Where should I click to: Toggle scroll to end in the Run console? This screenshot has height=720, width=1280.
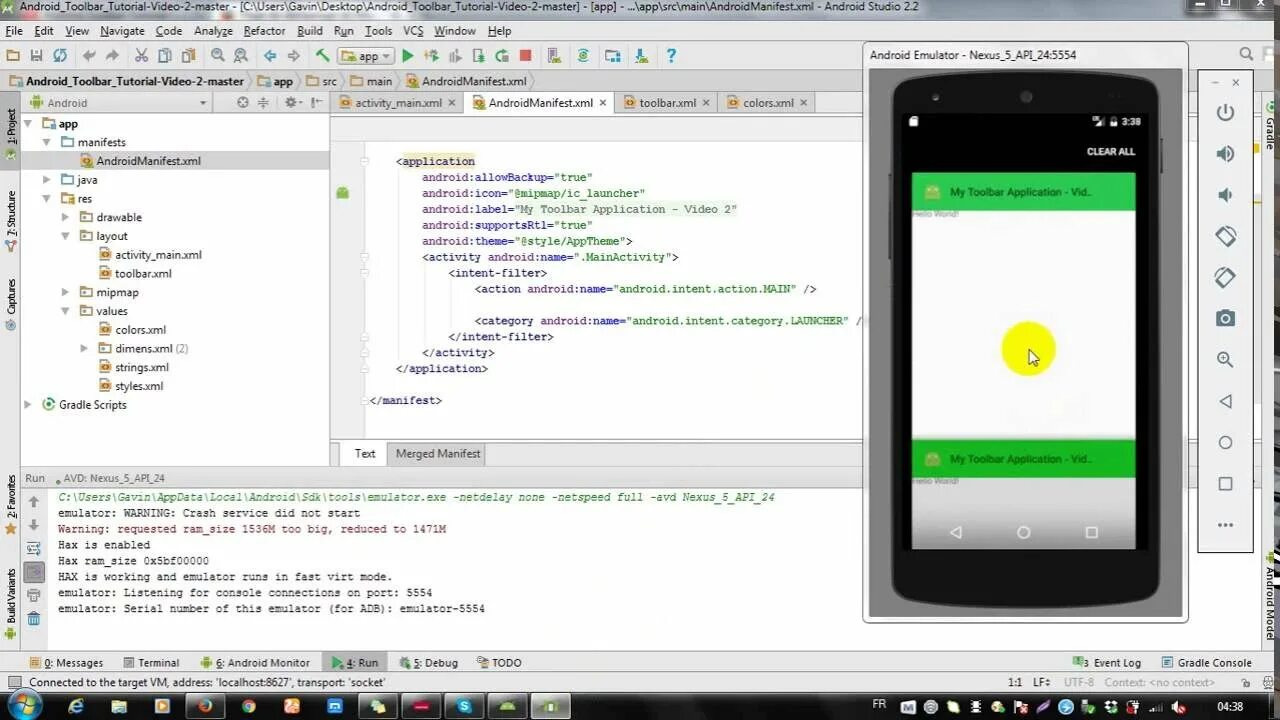click(x=34, y=572)
